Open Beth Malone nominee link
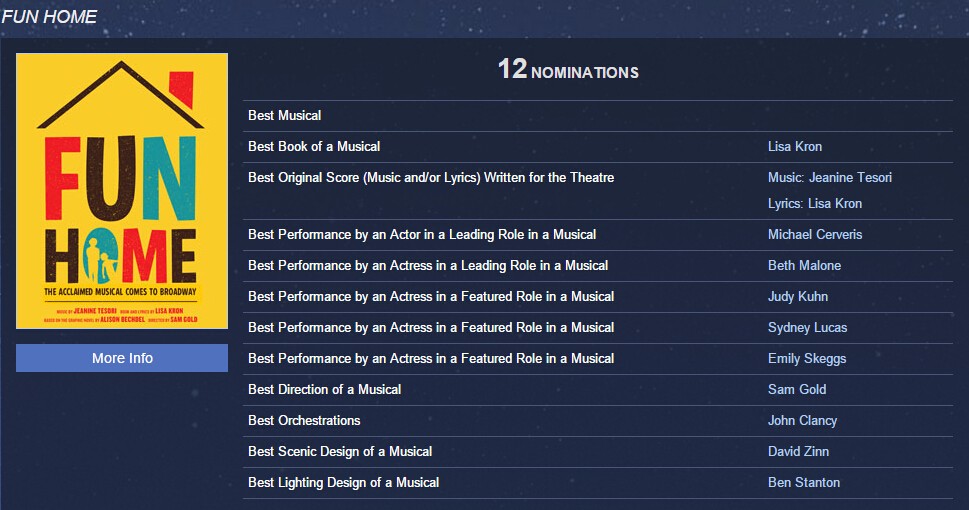Image resolution: width=969 pixels, height=510 pixels. (804, 265)
